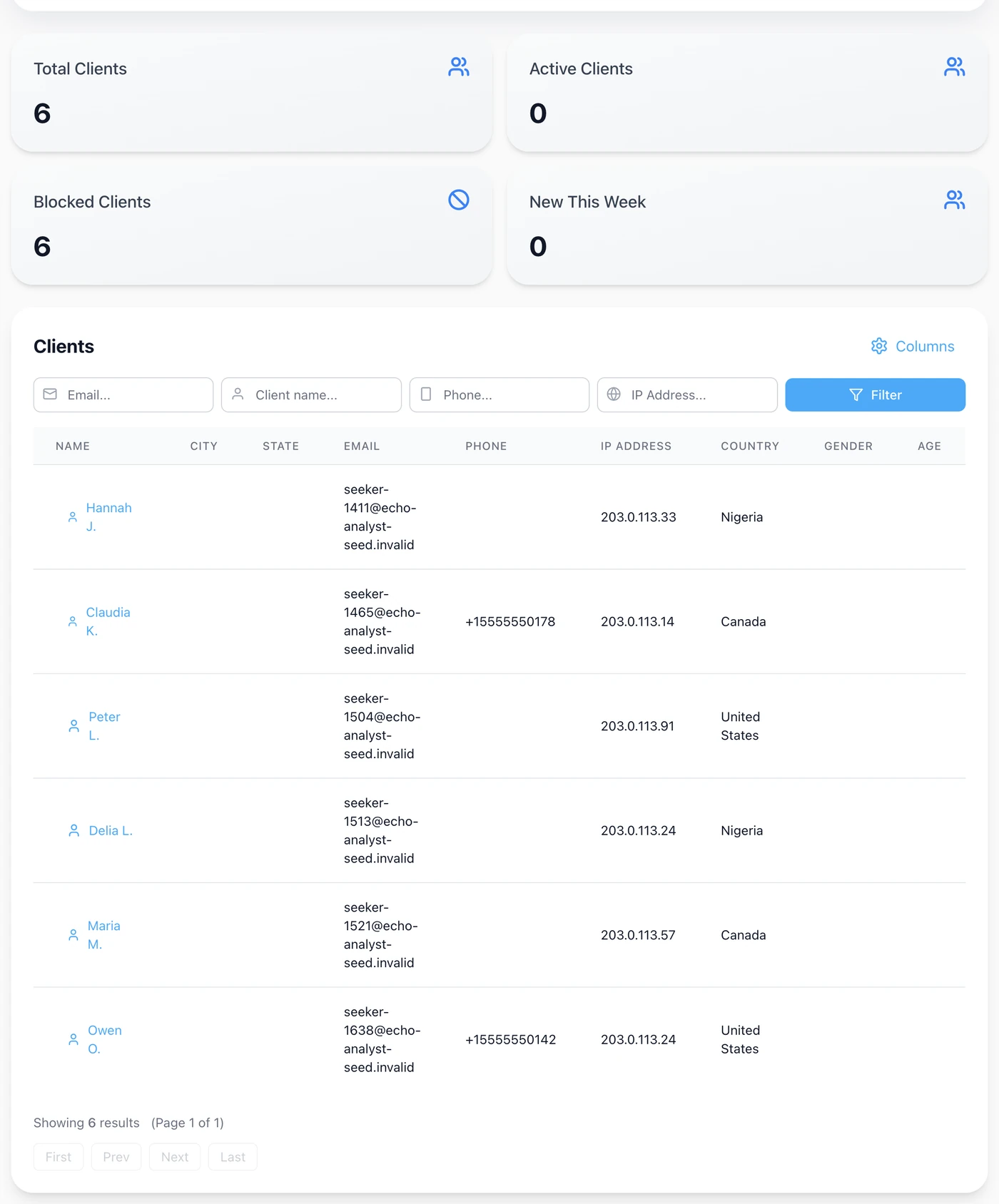This screenshot has height=1204, width=999.
Task: Click the phone icon in Phone field
Action: click(x=426, y=394)
